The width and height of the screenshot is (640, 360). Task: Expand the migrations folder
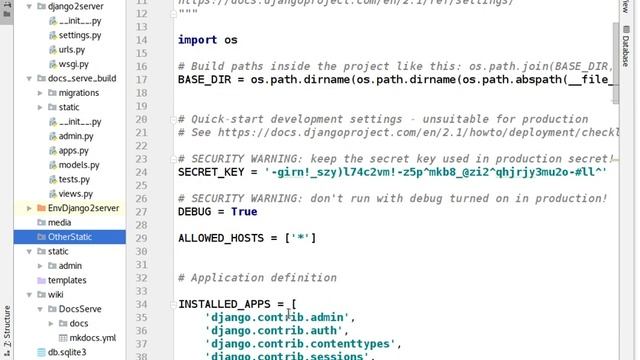click(40, 93)
